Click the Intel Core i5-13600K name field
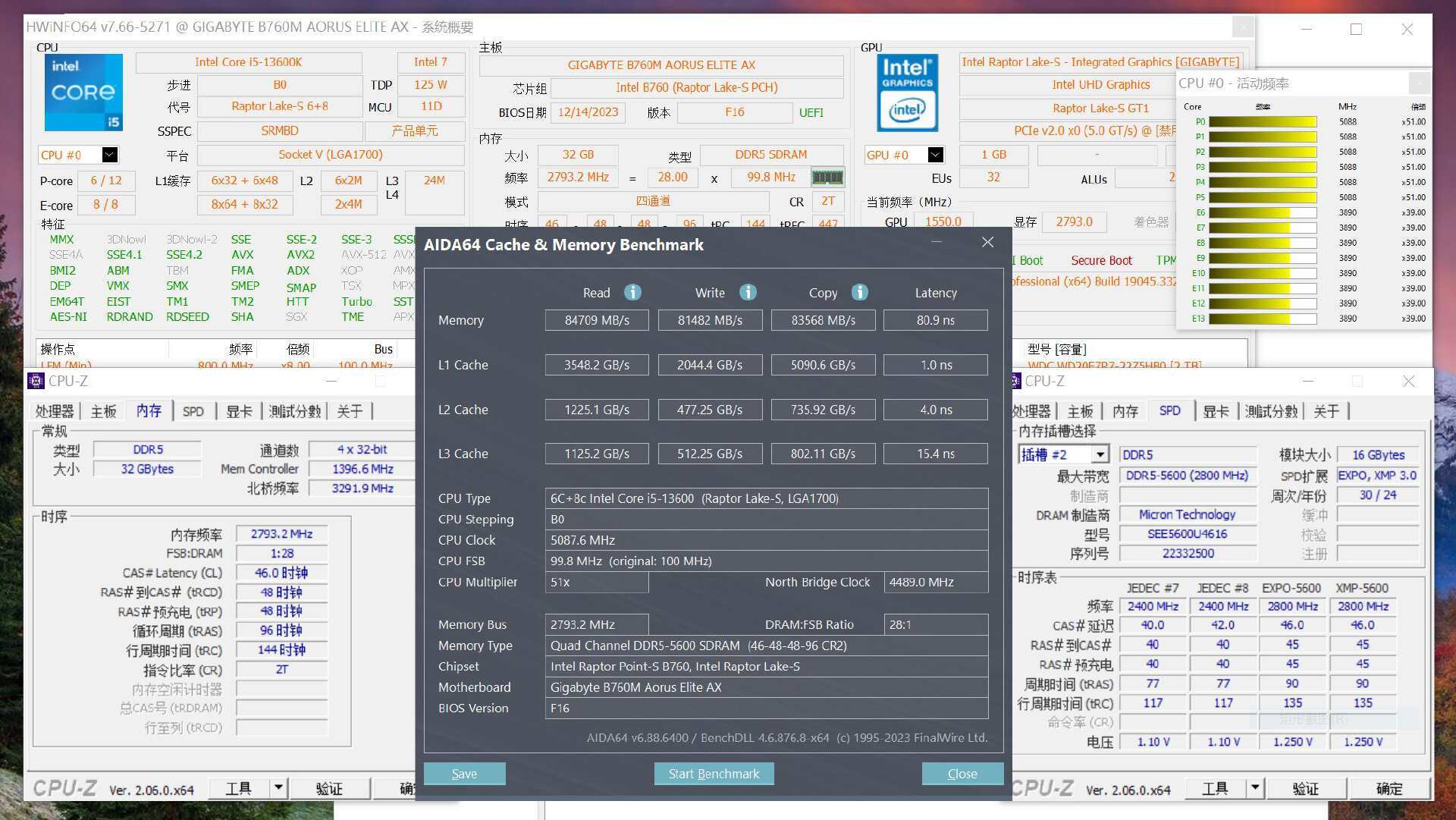This screenshot has height=820, width=1456. [x=249, y=62]
